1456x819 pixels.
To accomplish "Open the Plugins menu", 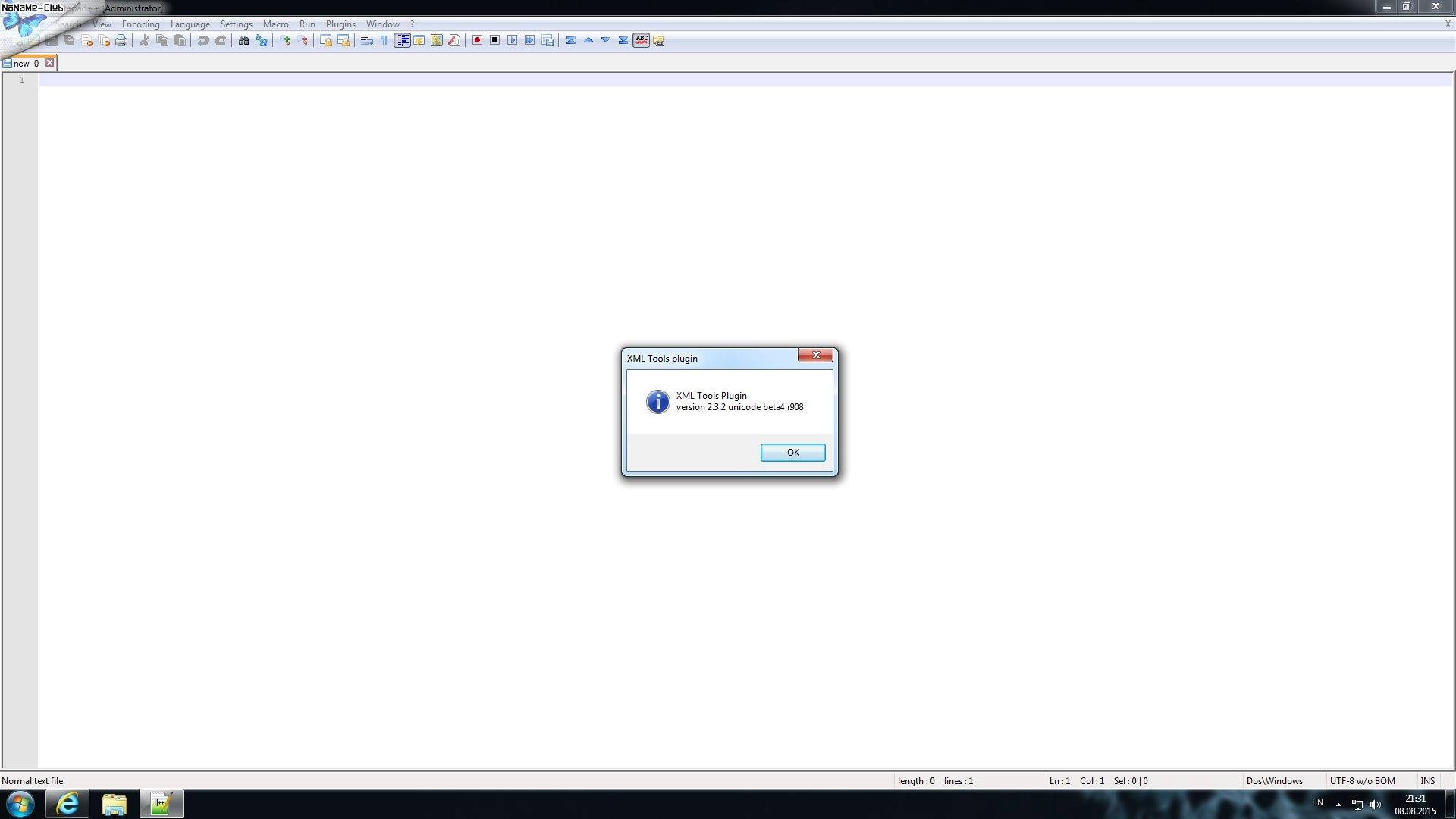I will [x=340, y=24].
